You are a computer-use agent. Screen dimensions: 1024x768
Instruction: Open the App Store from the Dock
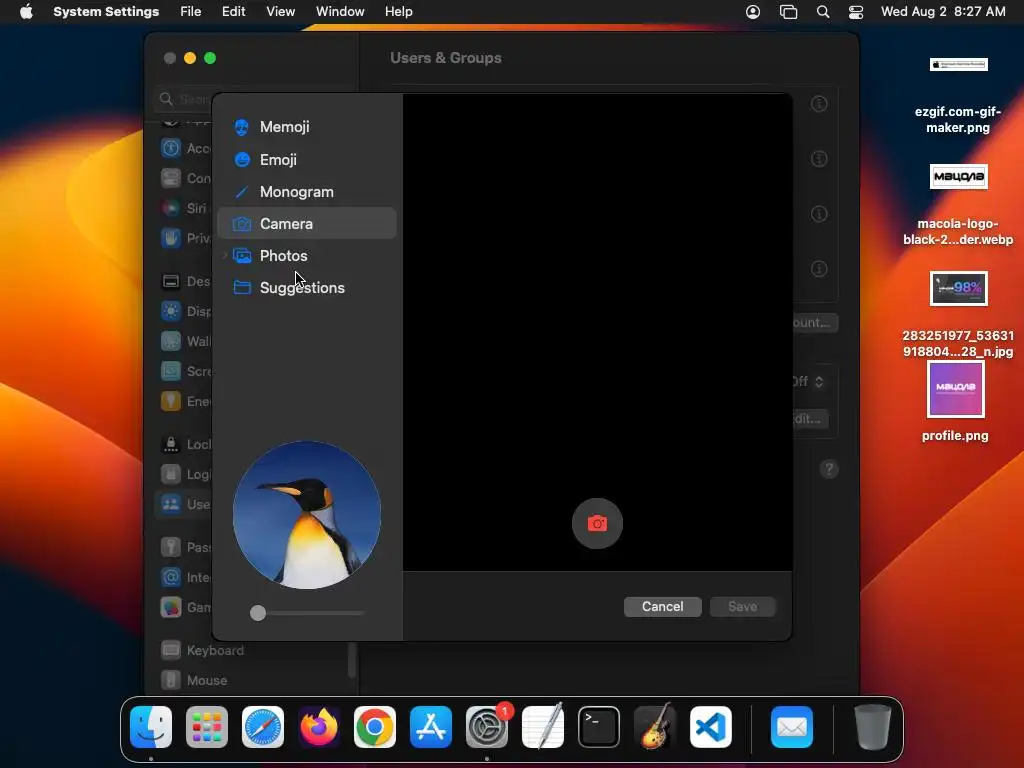(x=431, y=727)
